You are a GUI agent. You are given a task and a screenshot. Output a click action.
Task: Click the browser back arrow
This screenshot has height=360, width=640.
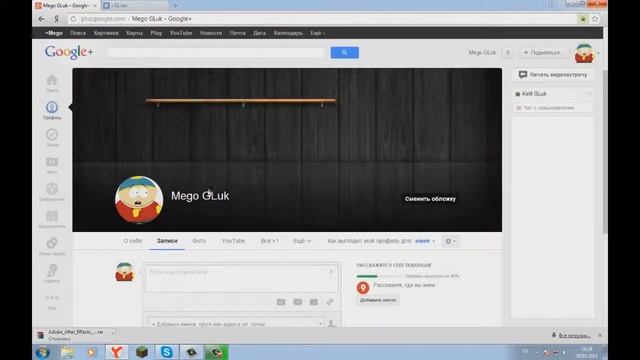(x=42, y=19)
